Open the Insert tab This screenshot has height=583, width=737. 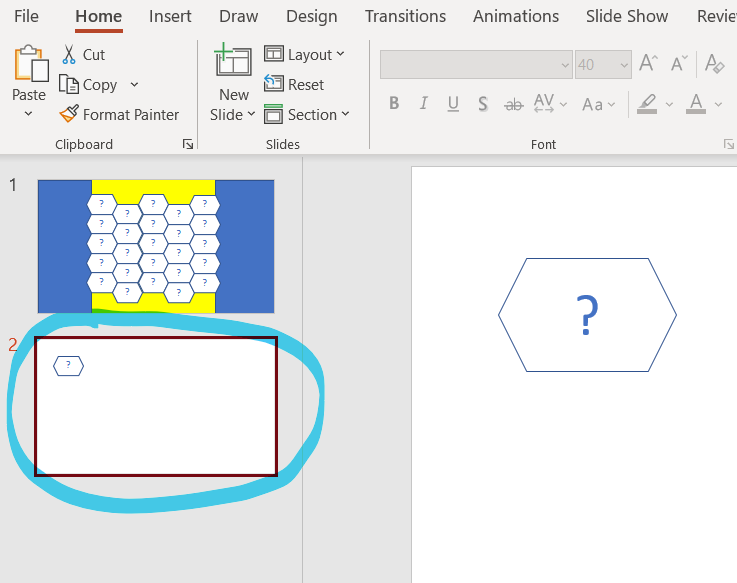(170, 17)
